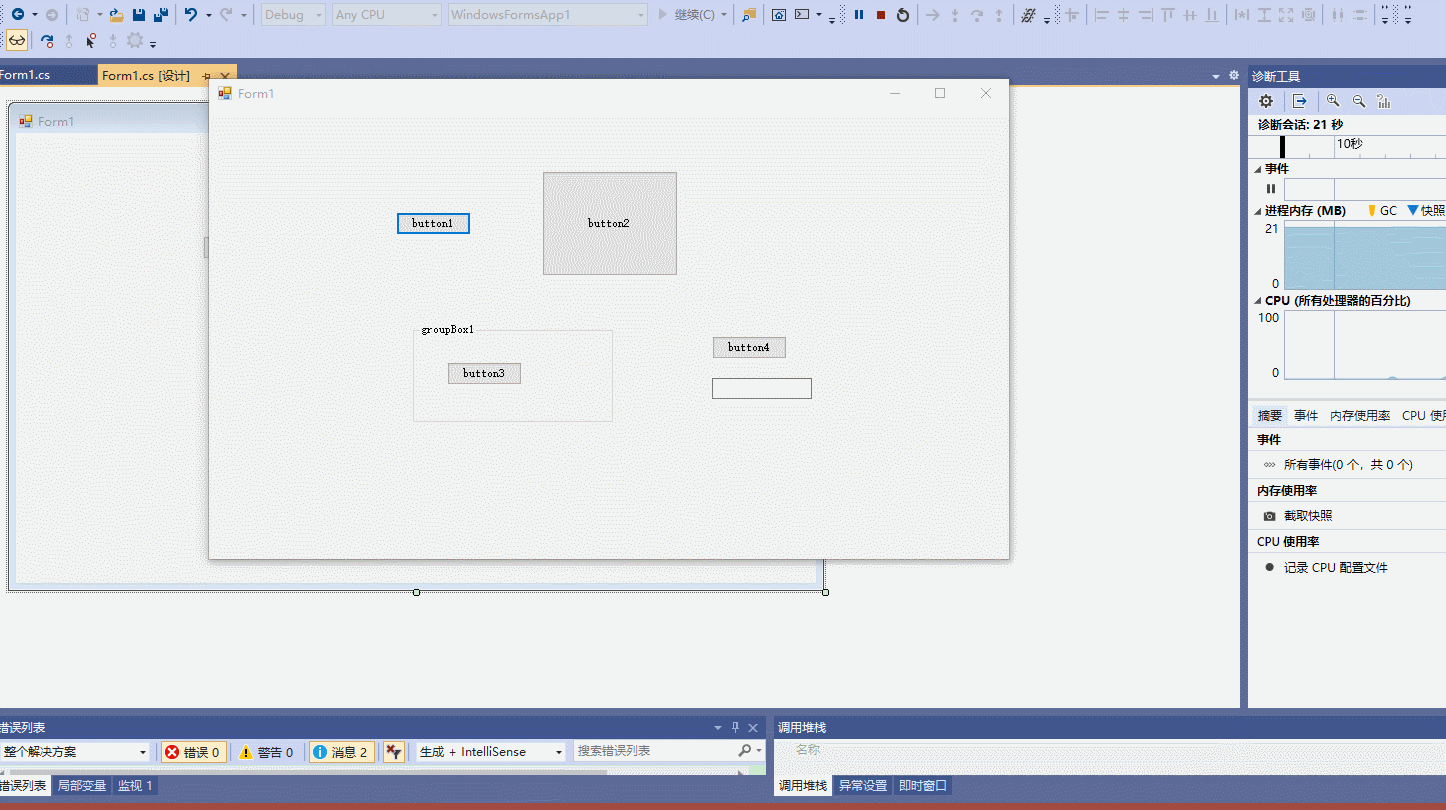Collapse the 进程内存 (MB) graph section

click(1258, 211)
